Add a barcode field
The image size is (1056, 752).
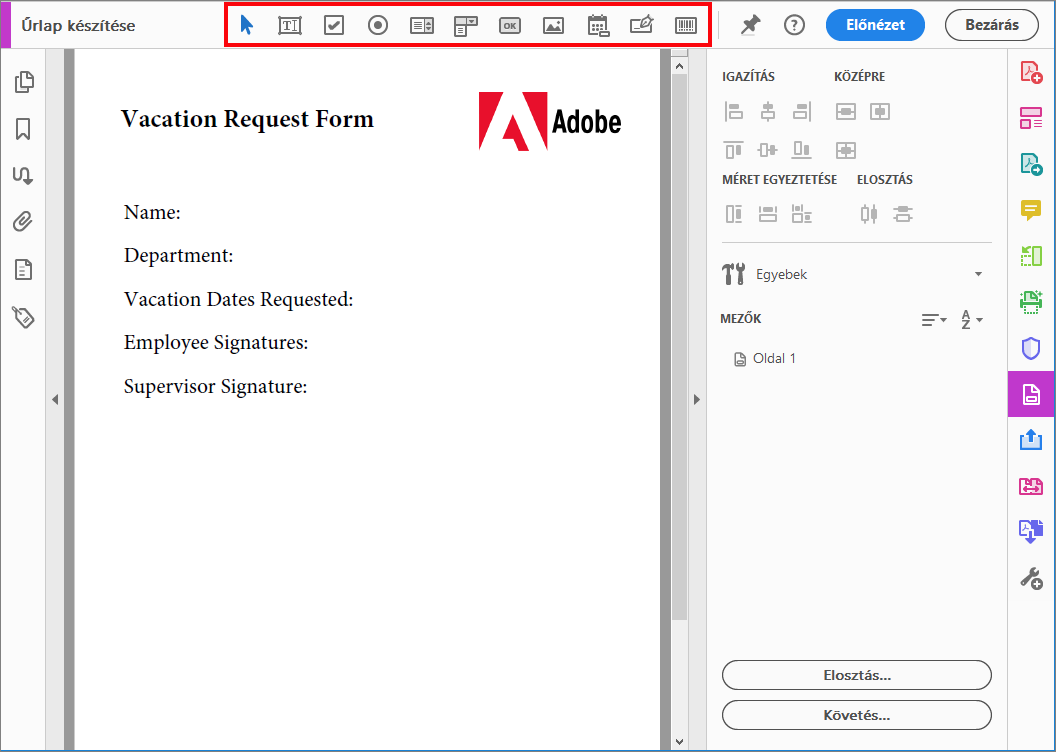pyautogui.click(x=685, y=25)
